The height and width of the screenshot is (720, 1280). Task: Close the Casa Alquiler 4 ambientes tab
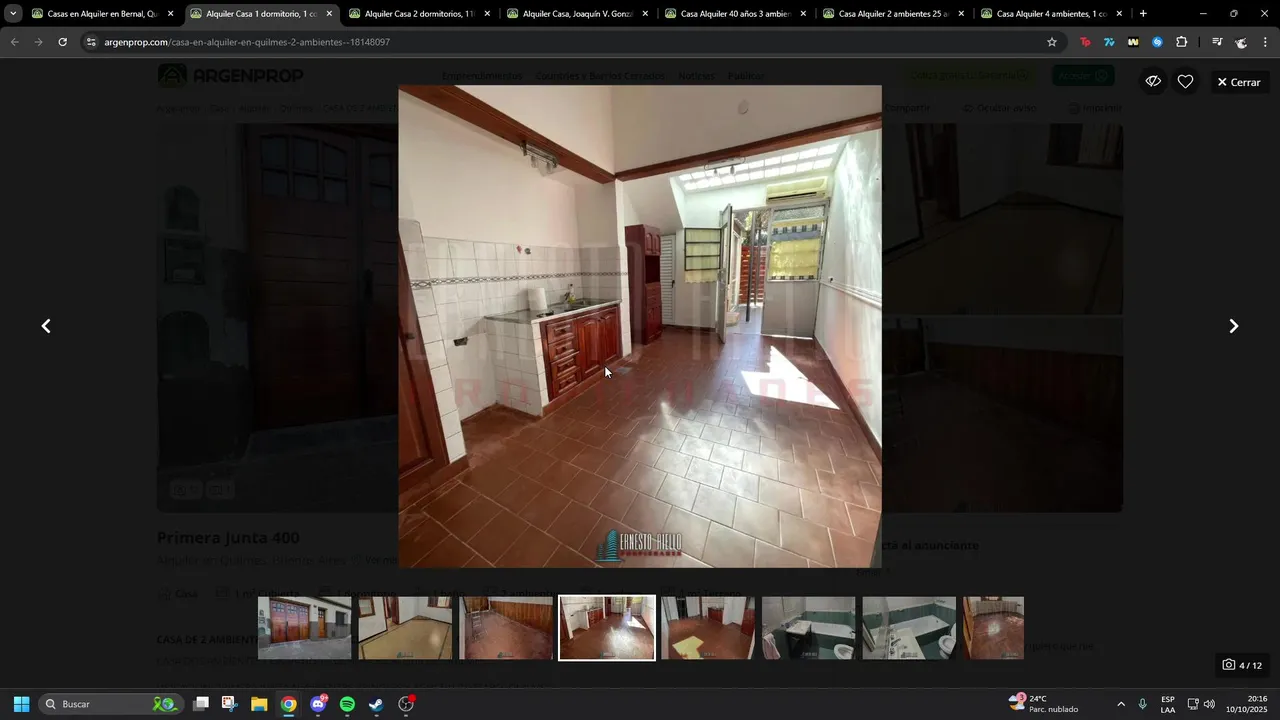pos(1119,14)
